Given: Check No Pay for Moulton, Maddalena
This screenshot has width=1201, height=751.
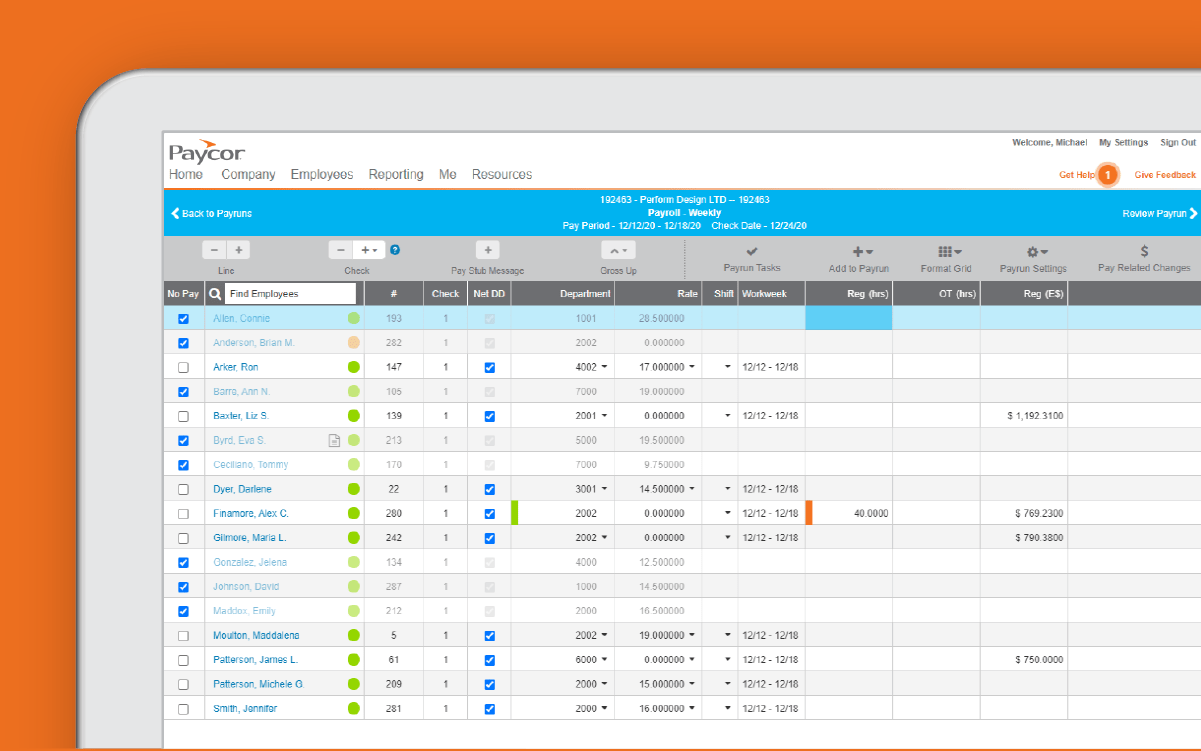Looking at the screenshot, I should click(x=183, y=636).
